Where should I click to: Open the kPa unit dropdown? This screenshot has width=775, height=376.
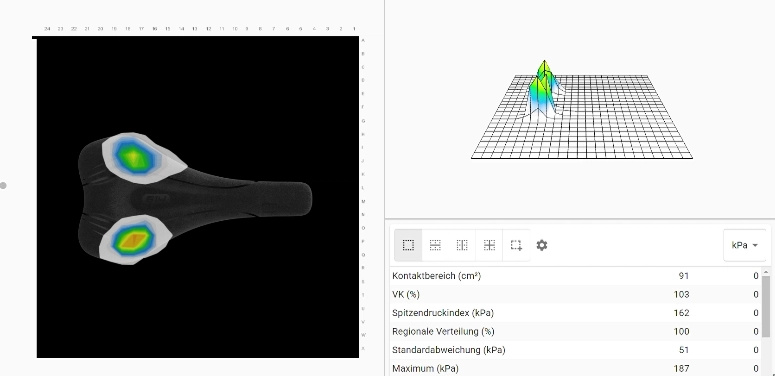[x=744, y=245]
